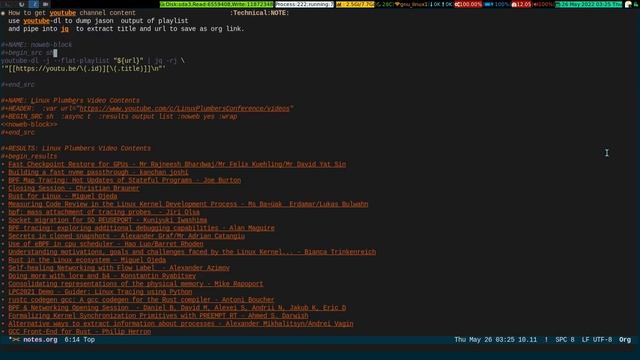The width and height of the screenshot is (640, 360).
Task: Click the green date and time block
Action: pyautogui.click(x=589, y=4)
